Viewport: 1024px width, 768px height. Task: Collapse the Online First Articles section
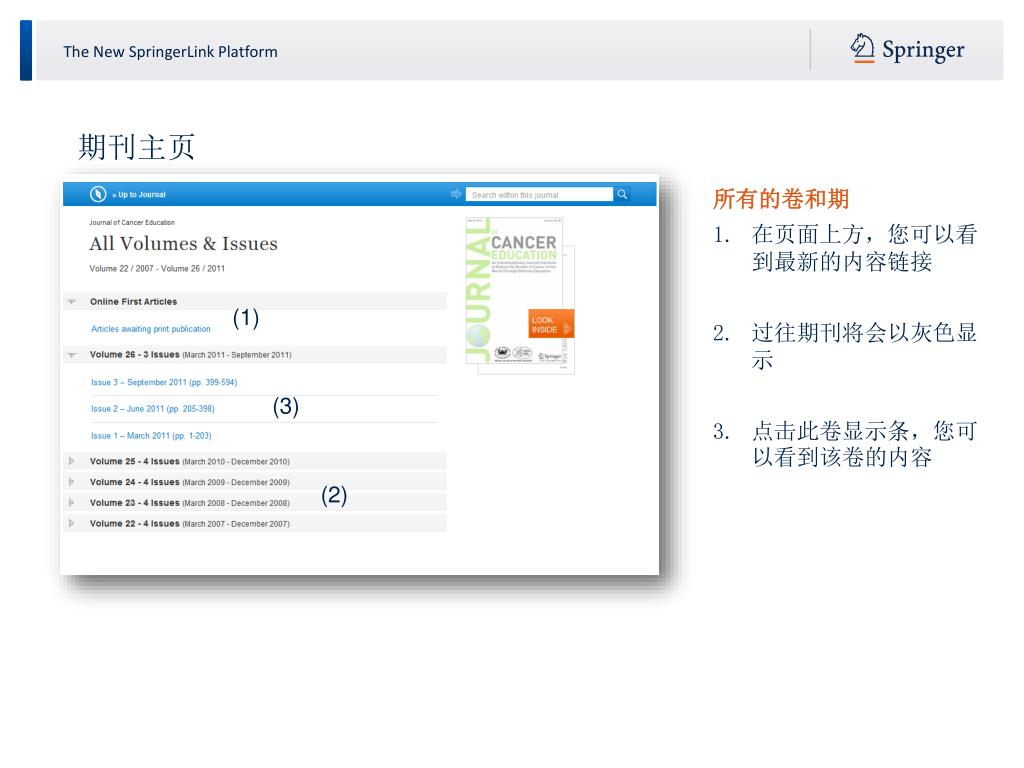[x=71, y=302]
